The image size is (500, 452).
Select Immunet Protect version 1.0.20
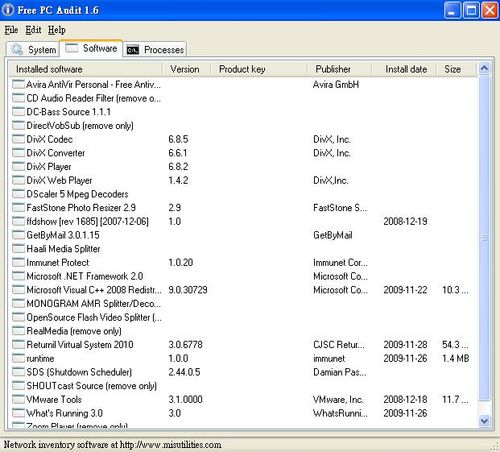[181, 262]
